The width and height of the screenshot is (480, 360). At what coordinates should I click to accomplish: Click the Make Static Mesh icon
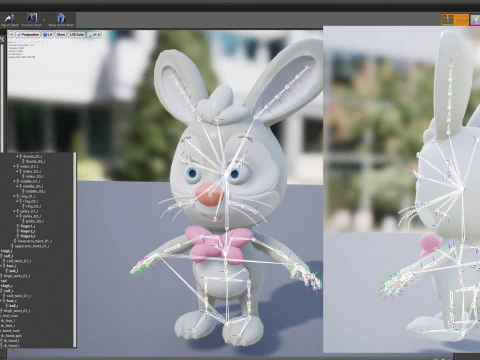point(61,18)
